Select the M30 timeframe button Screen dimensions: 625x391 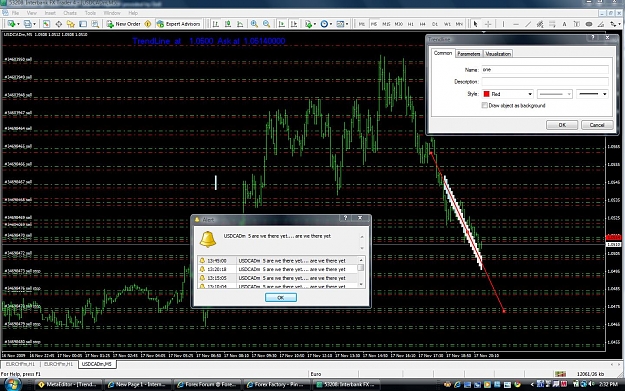coord(399,24)
